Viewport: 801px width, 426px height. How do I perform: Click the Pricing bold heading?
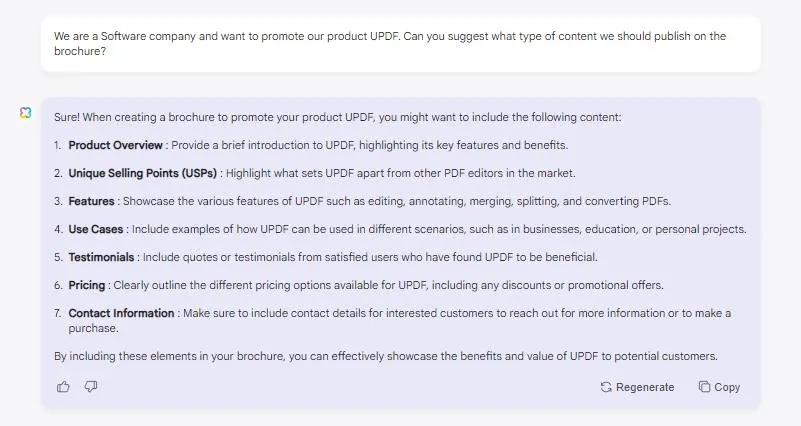point(87,286)
